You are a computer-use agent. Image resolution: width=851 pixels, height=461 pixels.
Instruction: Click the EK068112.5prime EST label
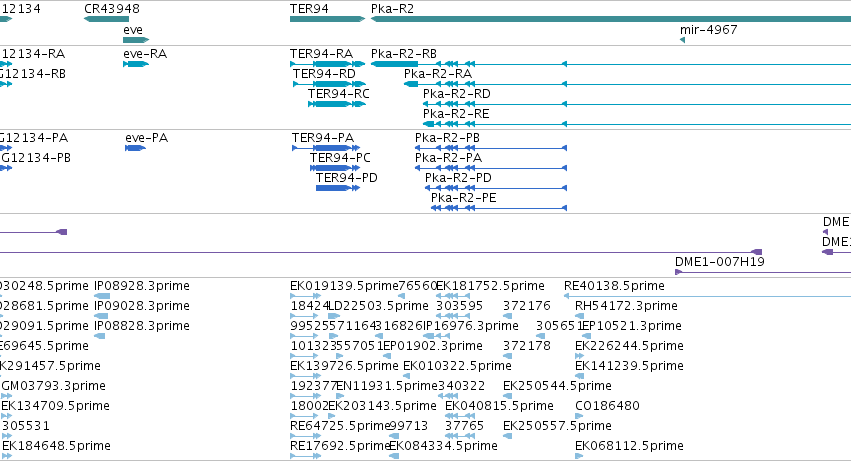tap(629, 446)
